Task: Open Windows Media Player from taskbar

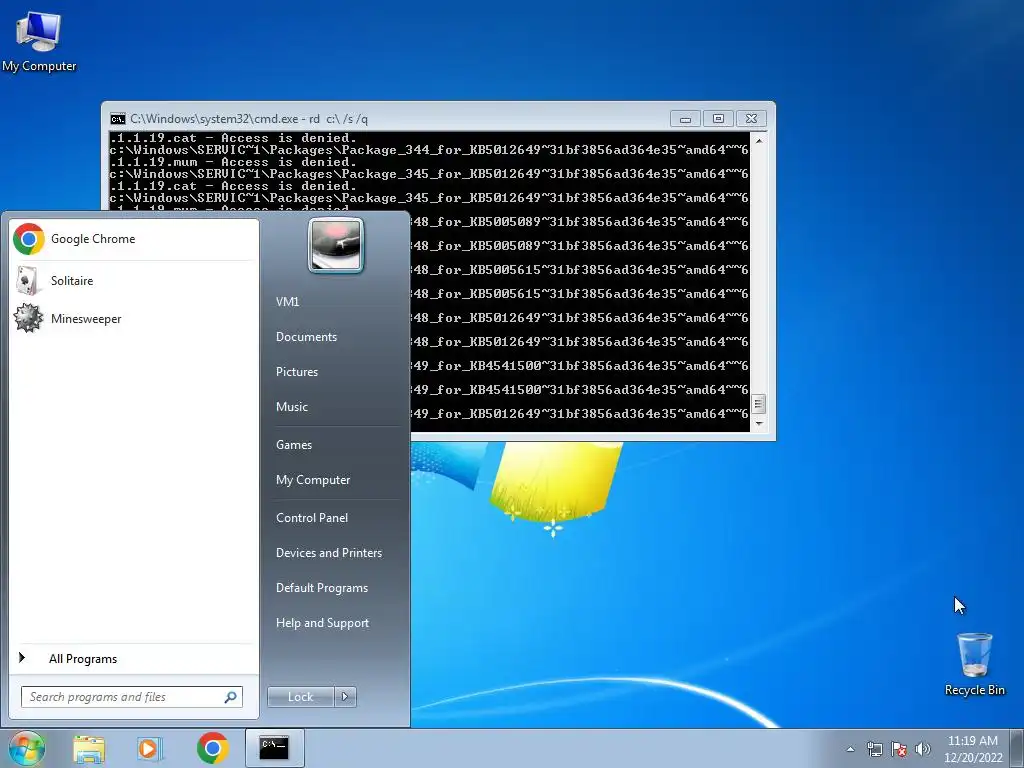Action: click(x=150, y=749)
